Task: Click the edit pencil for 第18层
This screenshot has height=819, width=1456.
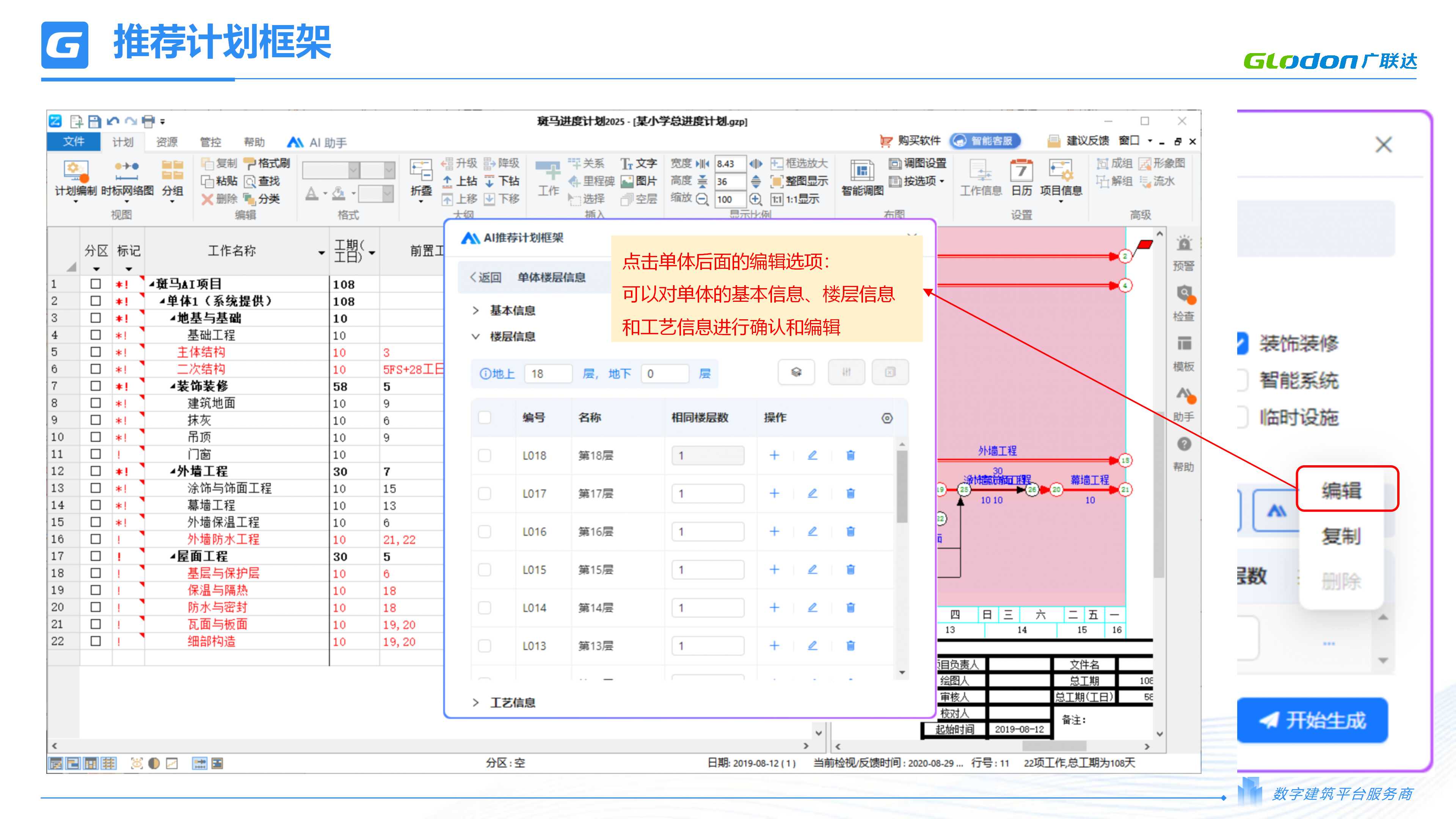Action: click(812, 455)
